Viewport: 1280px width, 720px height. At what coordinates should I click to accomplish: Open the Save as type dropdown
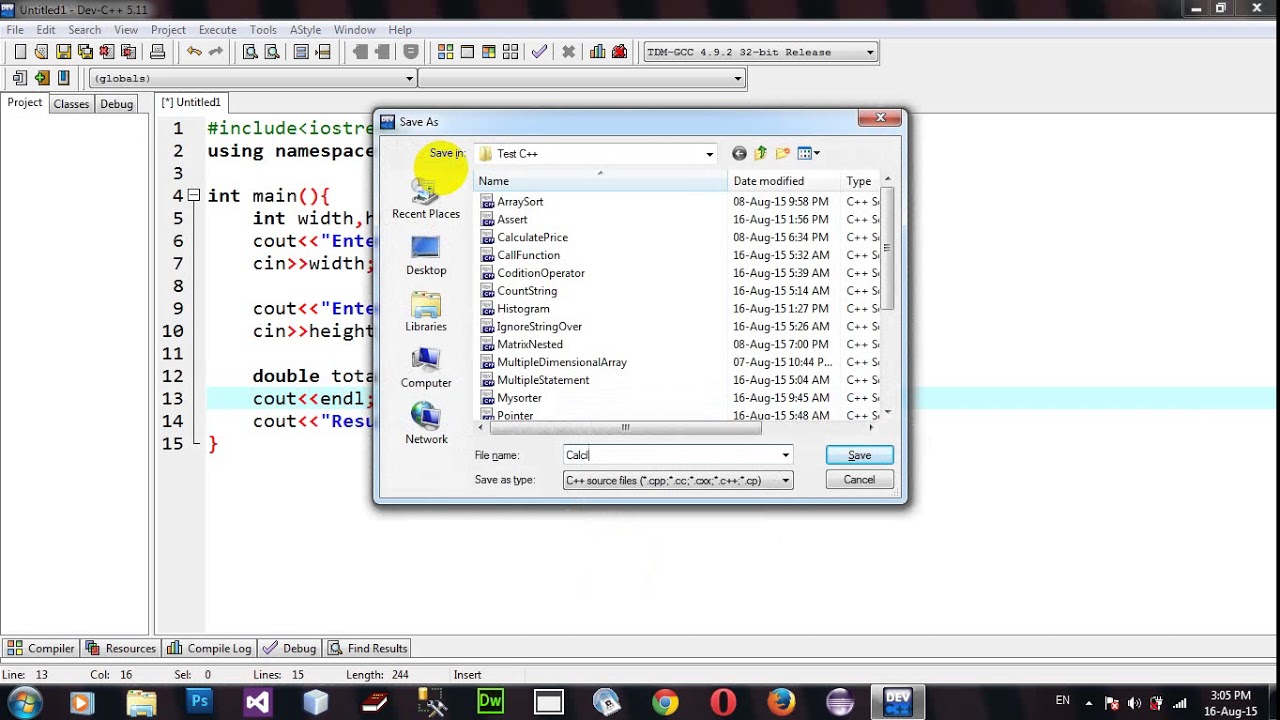click(x=785, y=480)
